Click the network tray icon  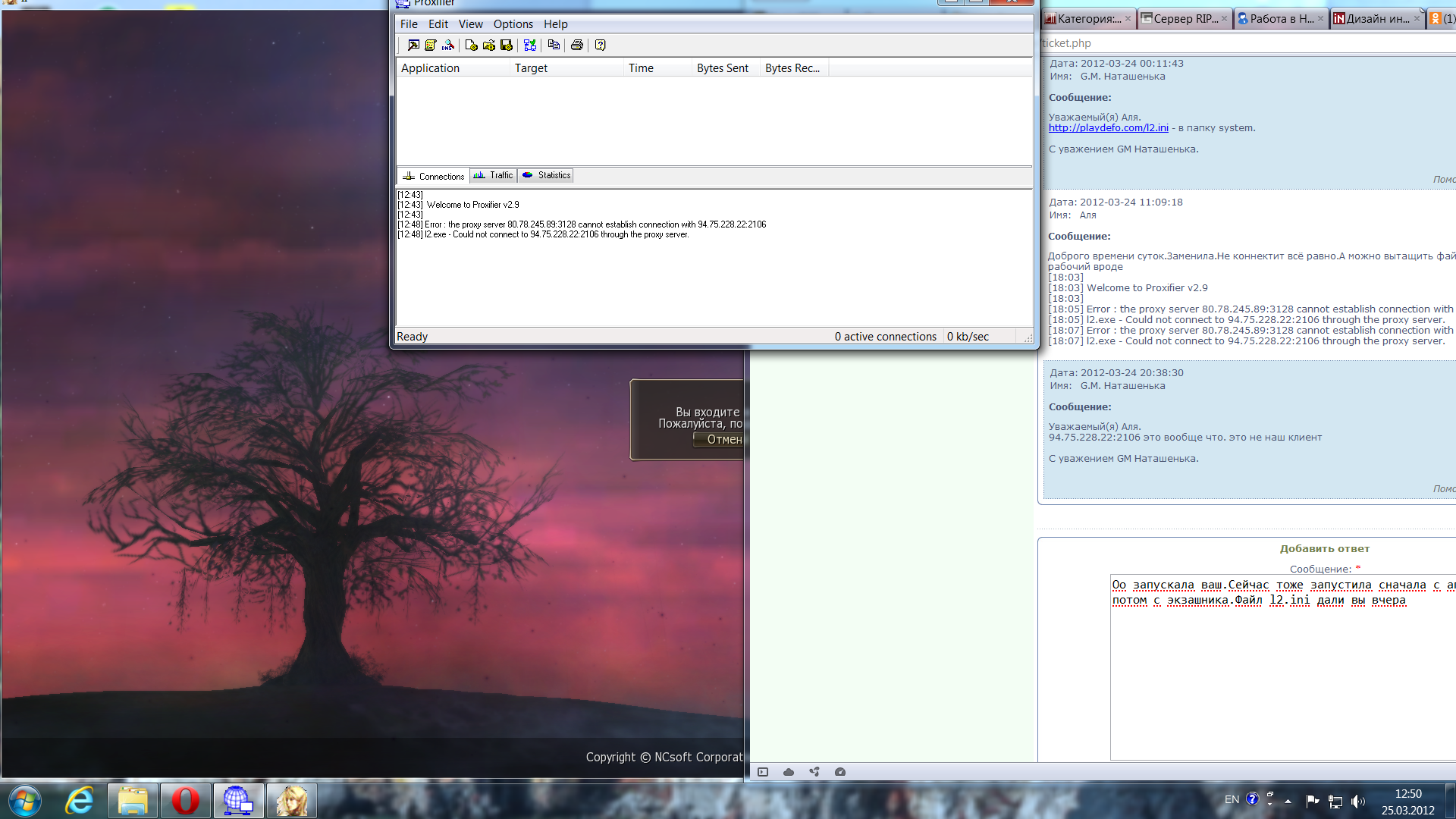click(x=1335, y=802)
